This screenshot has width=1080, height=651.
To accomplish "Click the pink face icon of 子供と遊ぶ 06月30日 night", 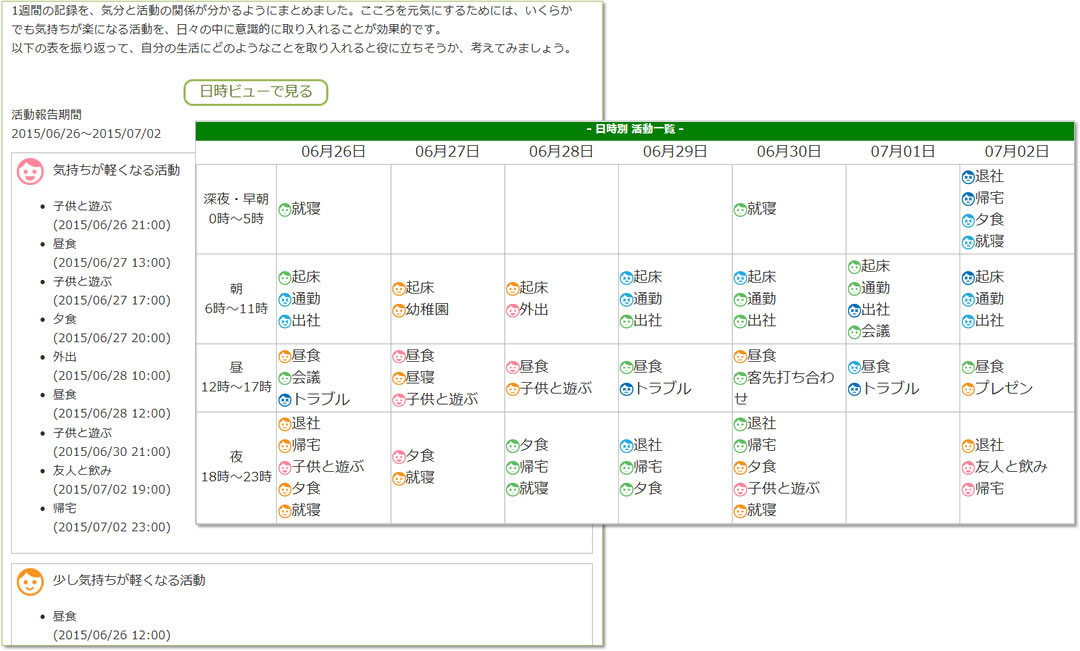I will [x=740, y=489].
